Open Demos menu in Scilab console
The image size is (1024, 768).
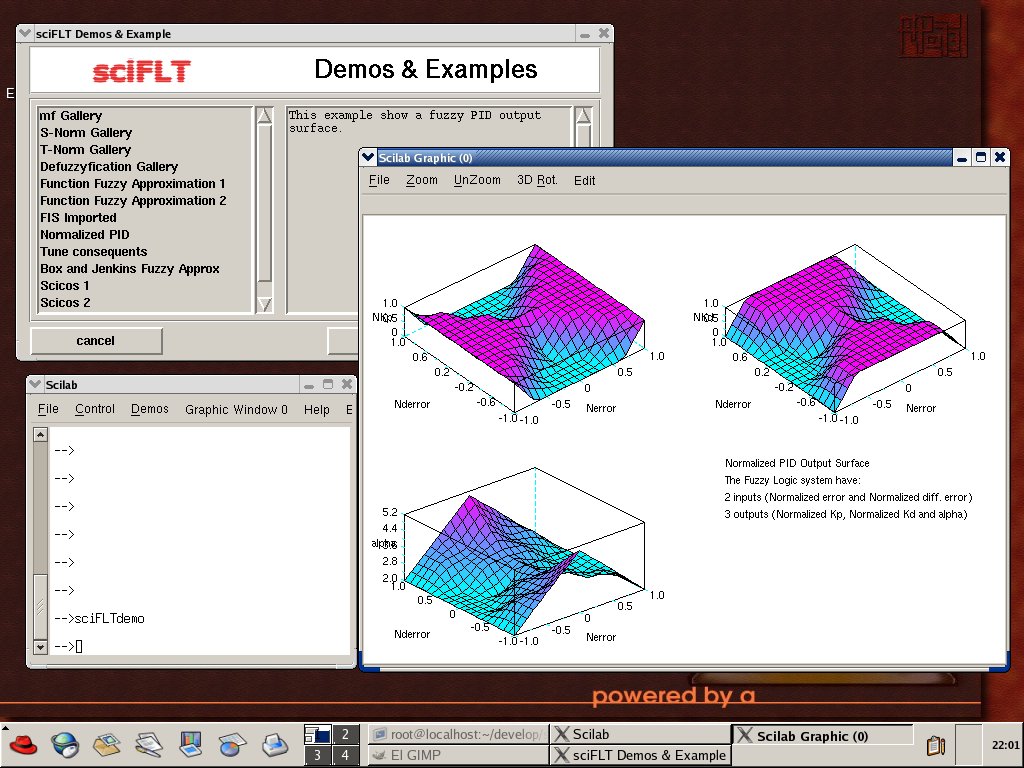(x=150, y=409)
